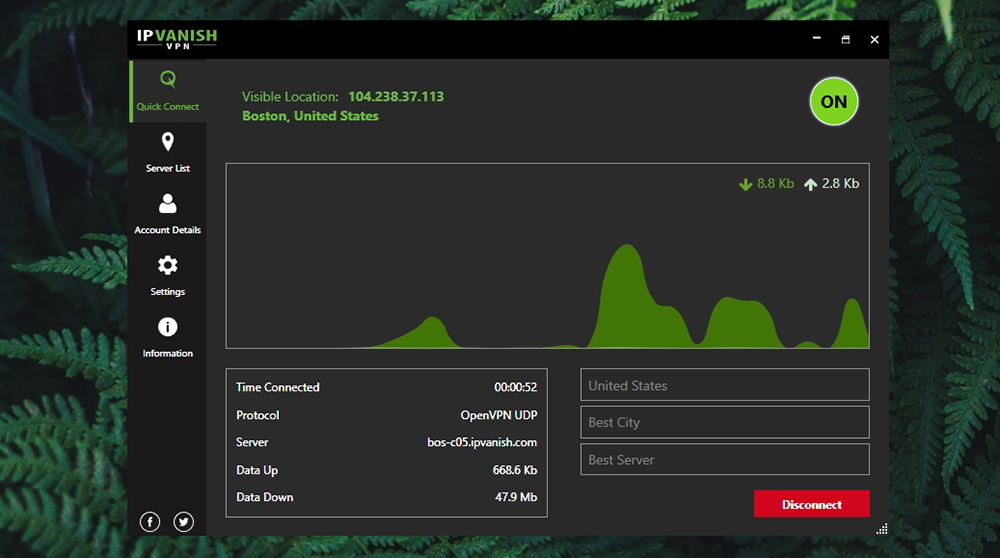Expand the United States country dropdown
Image resolution: width=1000 pixels, height=558 pixels.
(x=724, y=385)
